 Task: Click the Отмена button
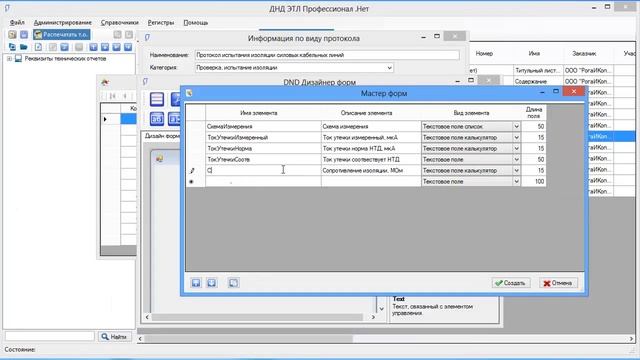tap(558, 283)
